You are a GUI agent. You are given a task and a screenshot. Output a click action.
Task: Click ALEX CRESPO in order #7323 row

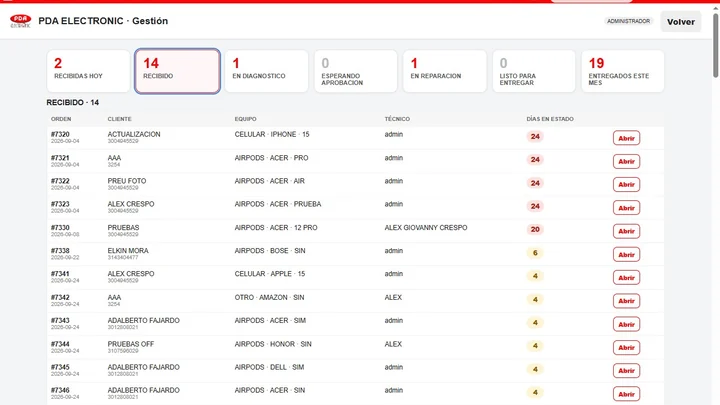(131, 204)
